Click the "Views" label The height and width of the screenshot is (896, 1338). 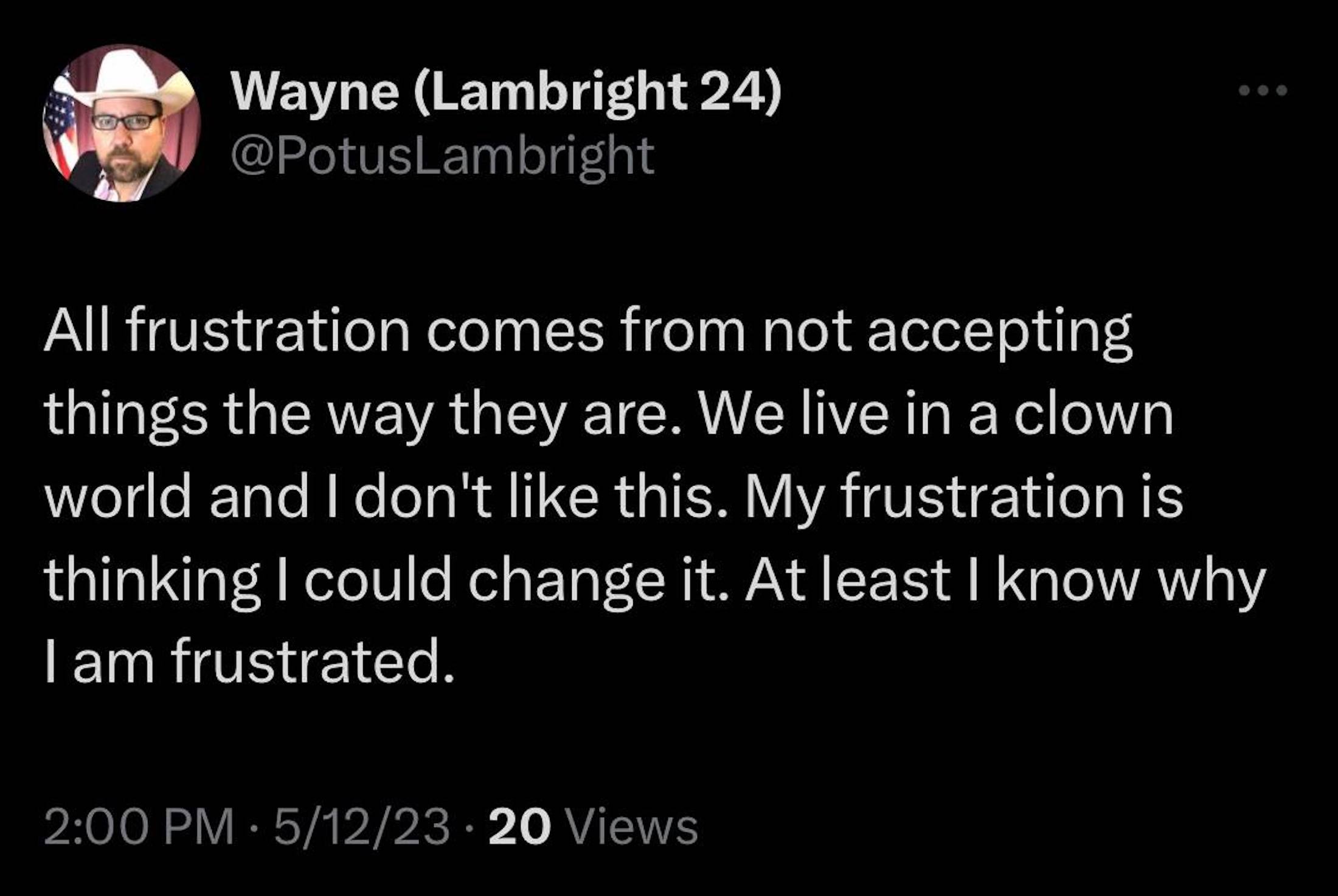pyautogui.click(x=632, y=827)
